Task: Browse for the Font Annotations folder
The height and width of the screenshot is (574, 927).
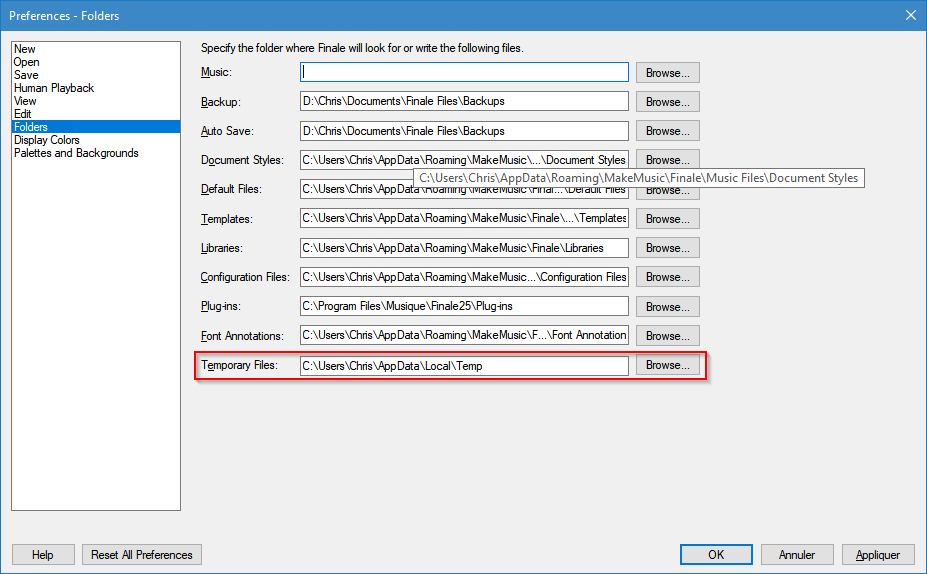Action: [x=667, y=336]
